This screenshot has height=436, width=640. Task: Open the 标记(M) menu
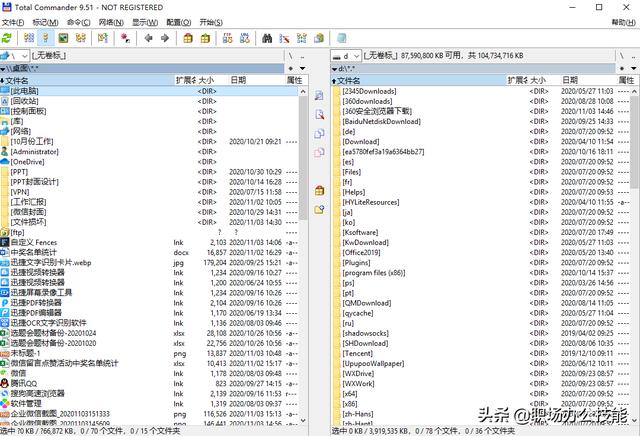pyautogui.click(x=46, y=22)
